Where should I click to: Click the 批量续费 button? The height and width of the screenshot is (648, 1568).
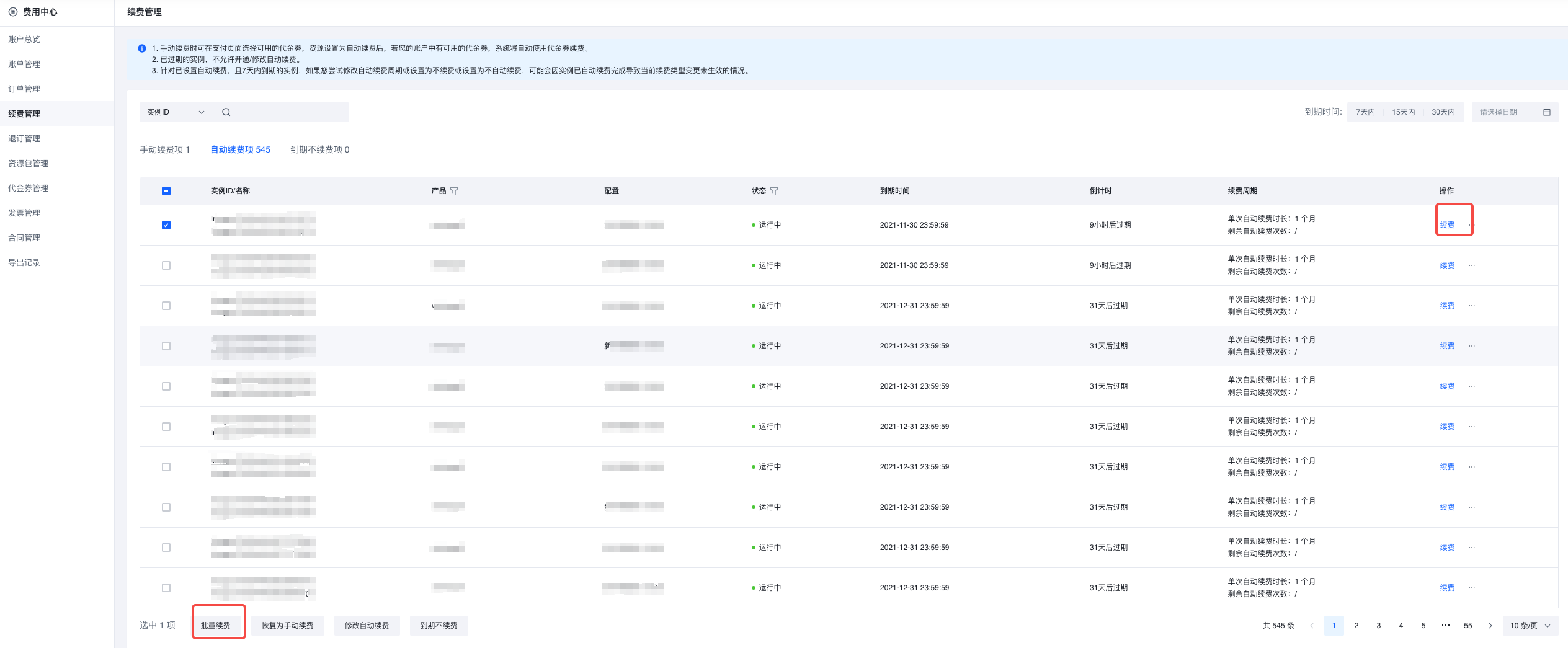(215, 626)
